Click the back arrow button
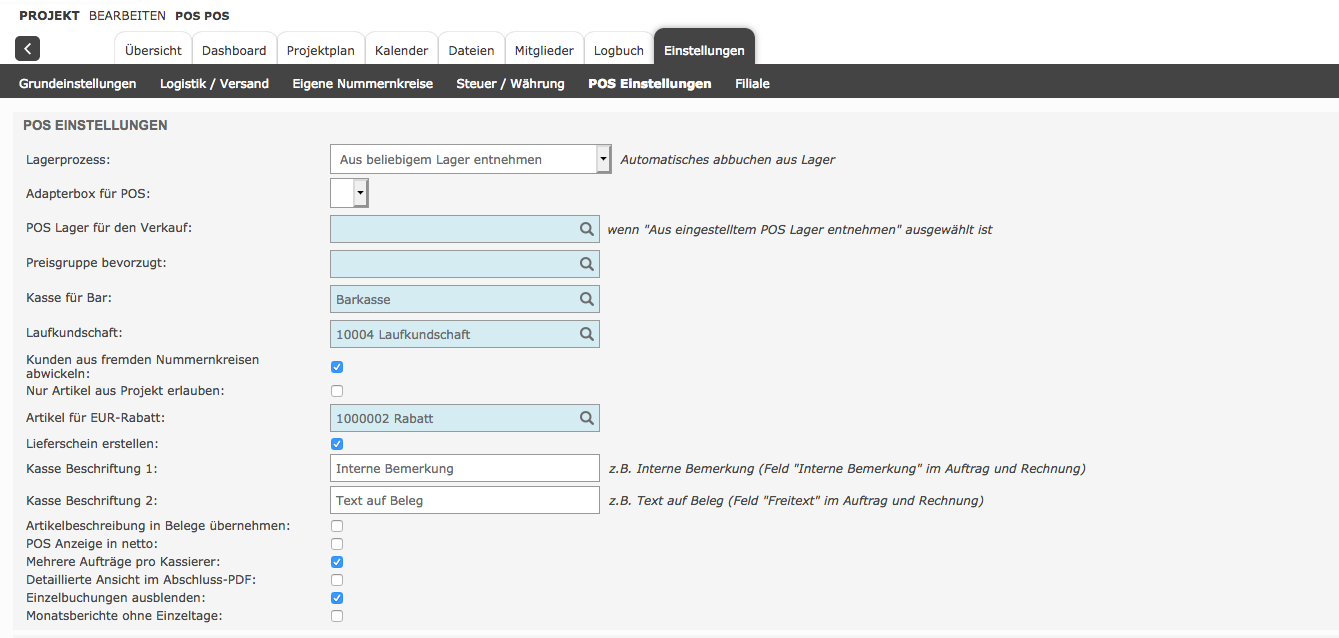The height and width of the screenshot is (638, 1339). [x=28, y=48]
